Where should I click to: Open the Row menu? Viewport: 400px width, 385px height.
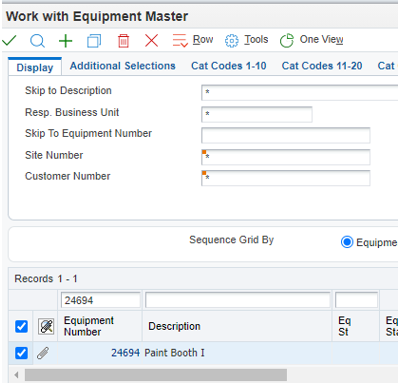coord(193,40)
